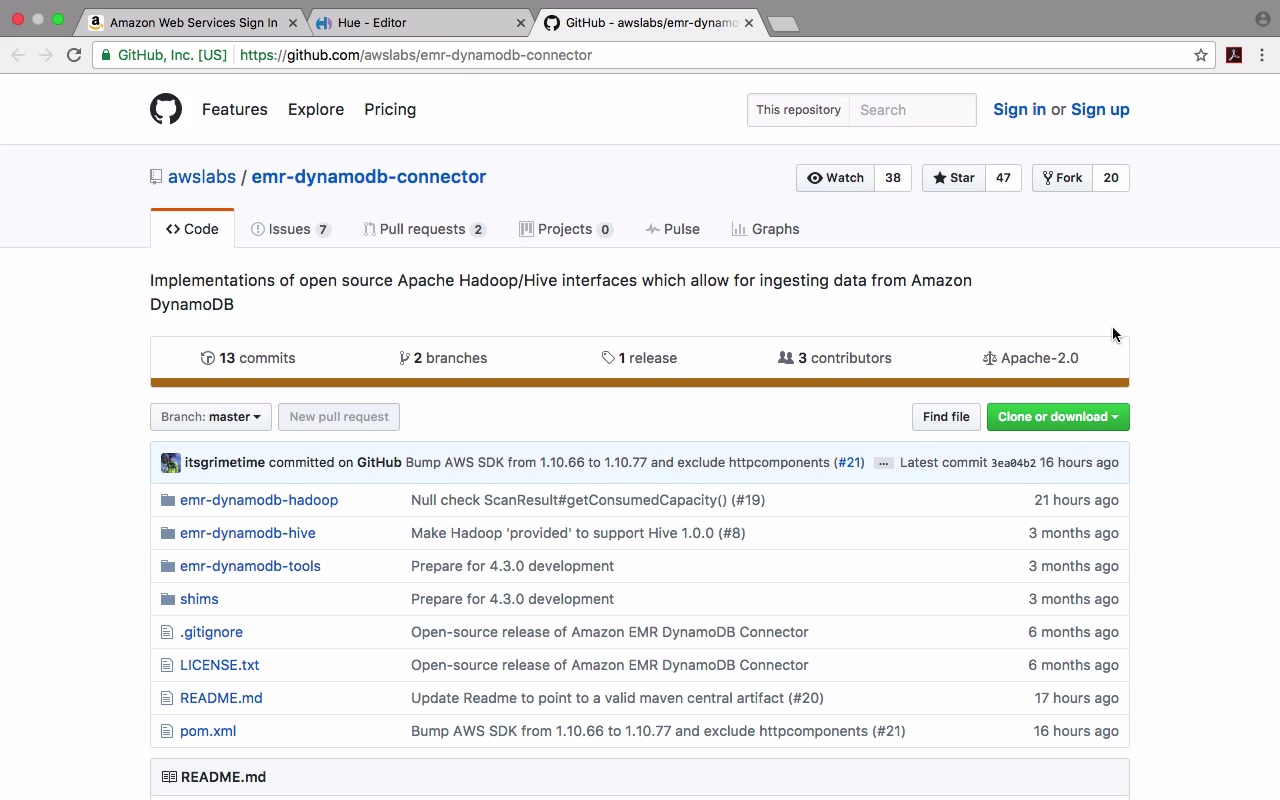Switch to the Issues tab
Viewport: 1280px width, 800px height.
click(x=290, y=229)
